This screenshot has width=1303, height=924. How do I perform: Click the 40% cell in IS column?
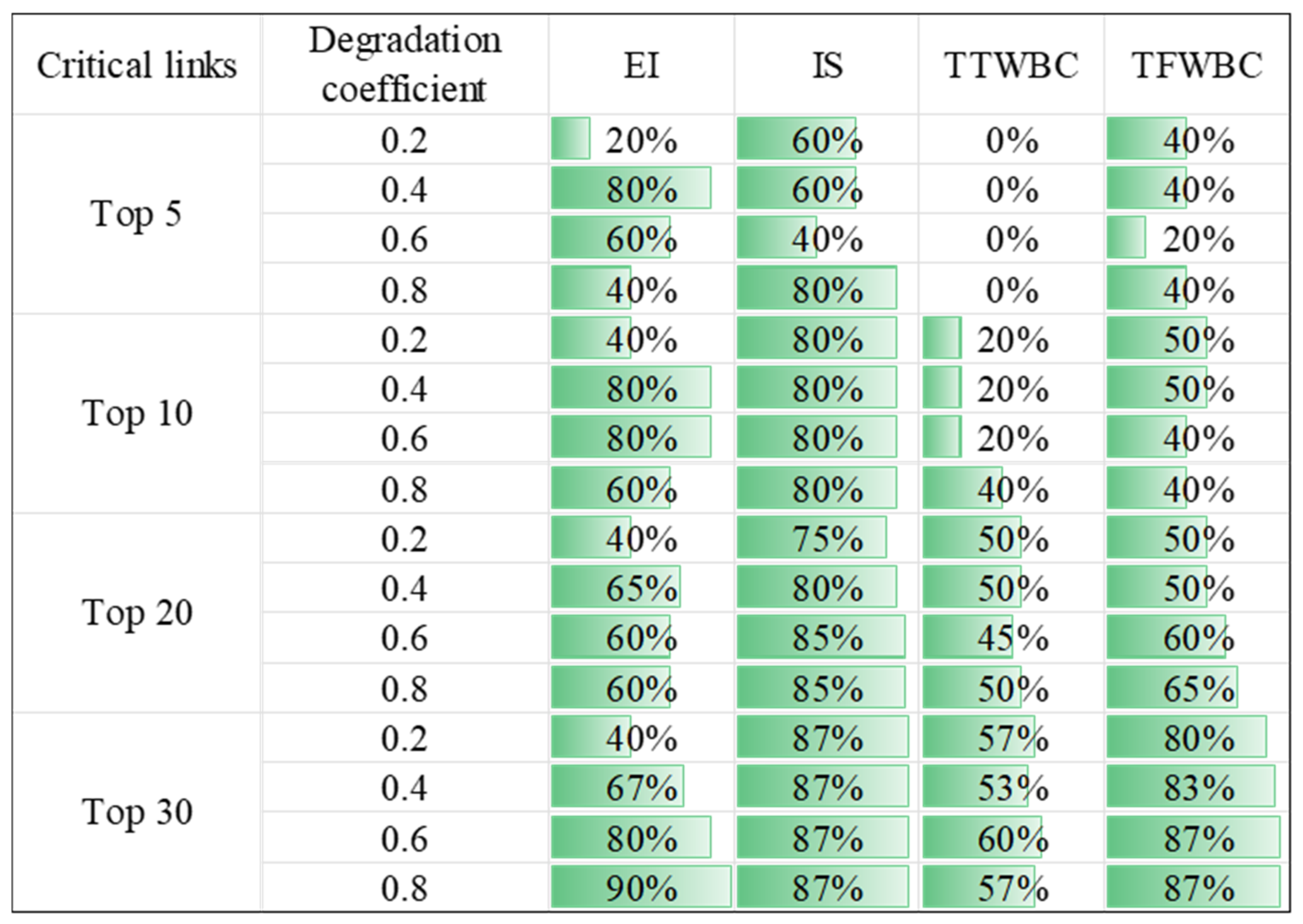click(x=826, y=239)
